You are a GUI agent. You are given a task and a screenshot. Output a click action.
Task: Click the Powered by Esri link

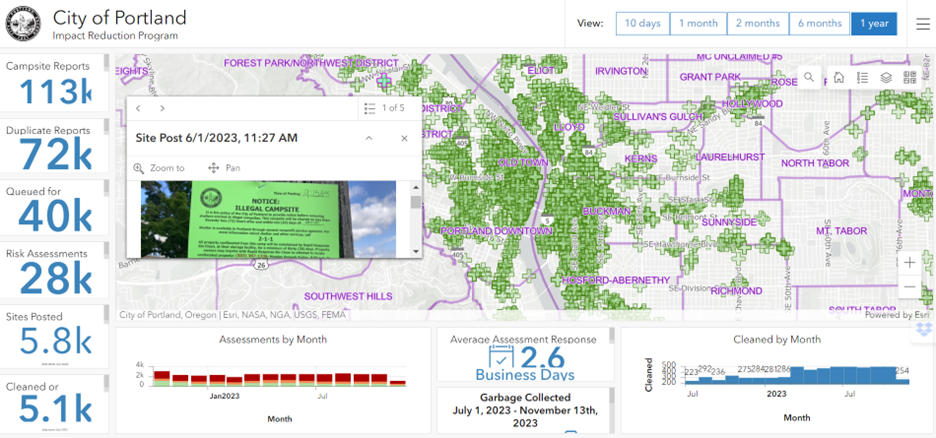(x=897, y=314)
